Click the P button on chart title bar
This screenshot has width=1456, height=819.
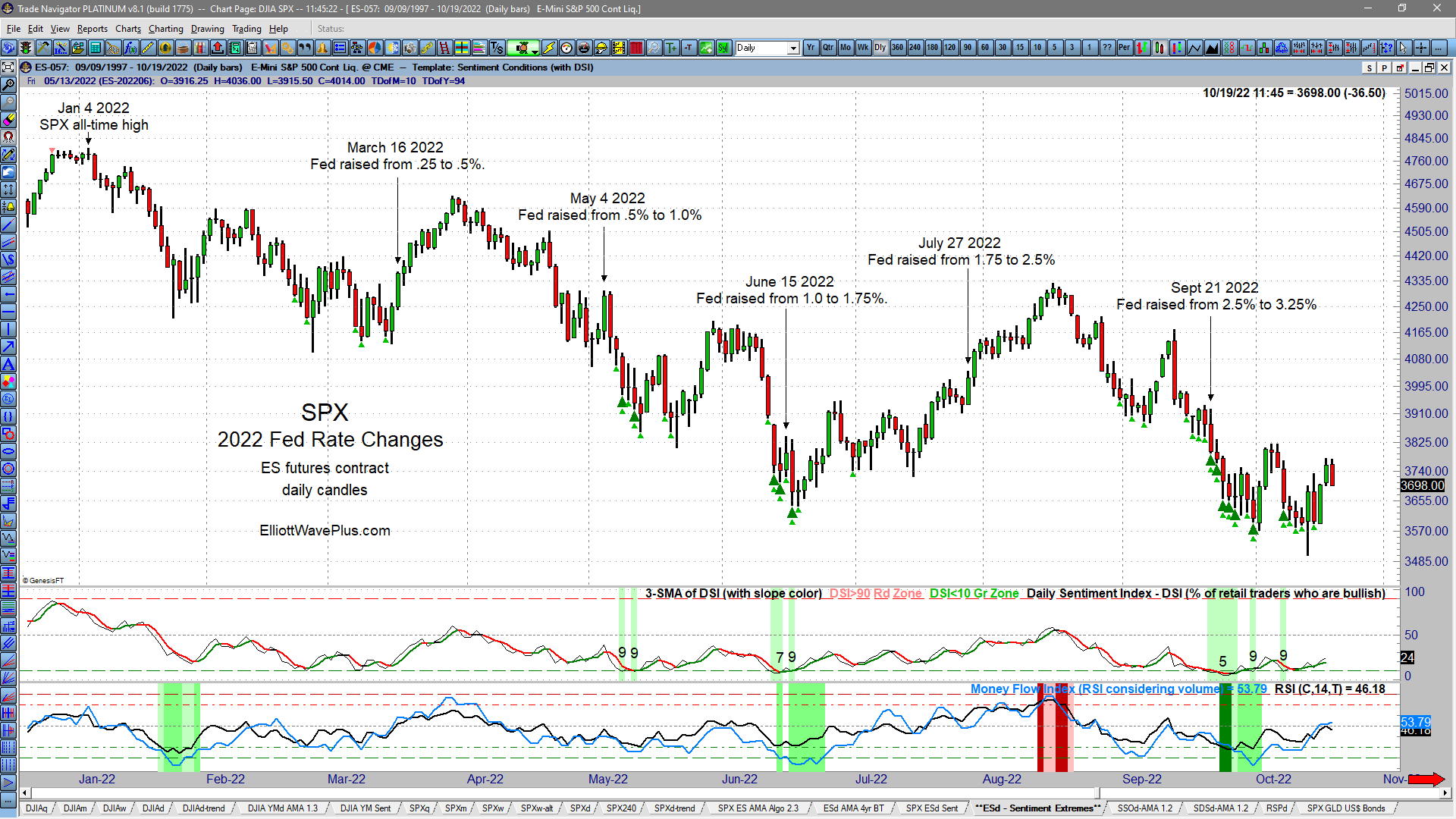click(x=1385, y=67)
